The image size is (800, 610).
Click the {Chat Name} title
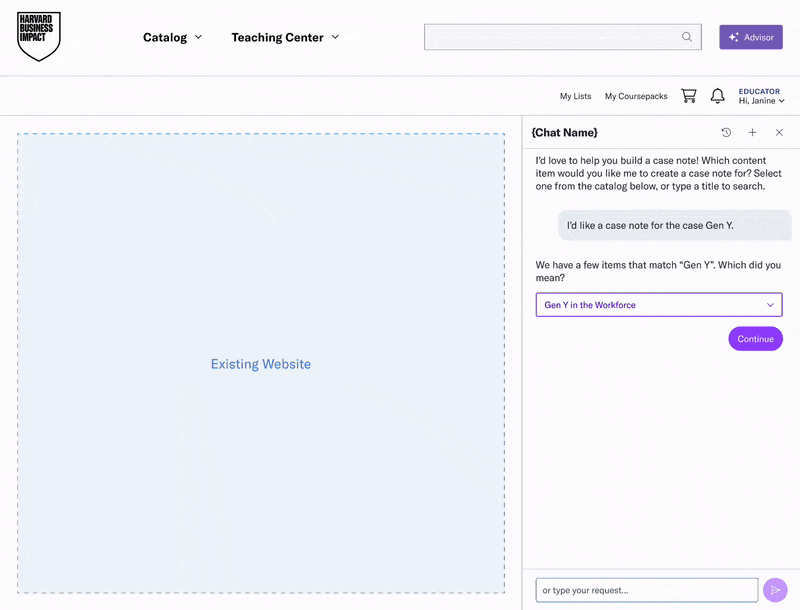pyautogui.click(x=564, y=133)
